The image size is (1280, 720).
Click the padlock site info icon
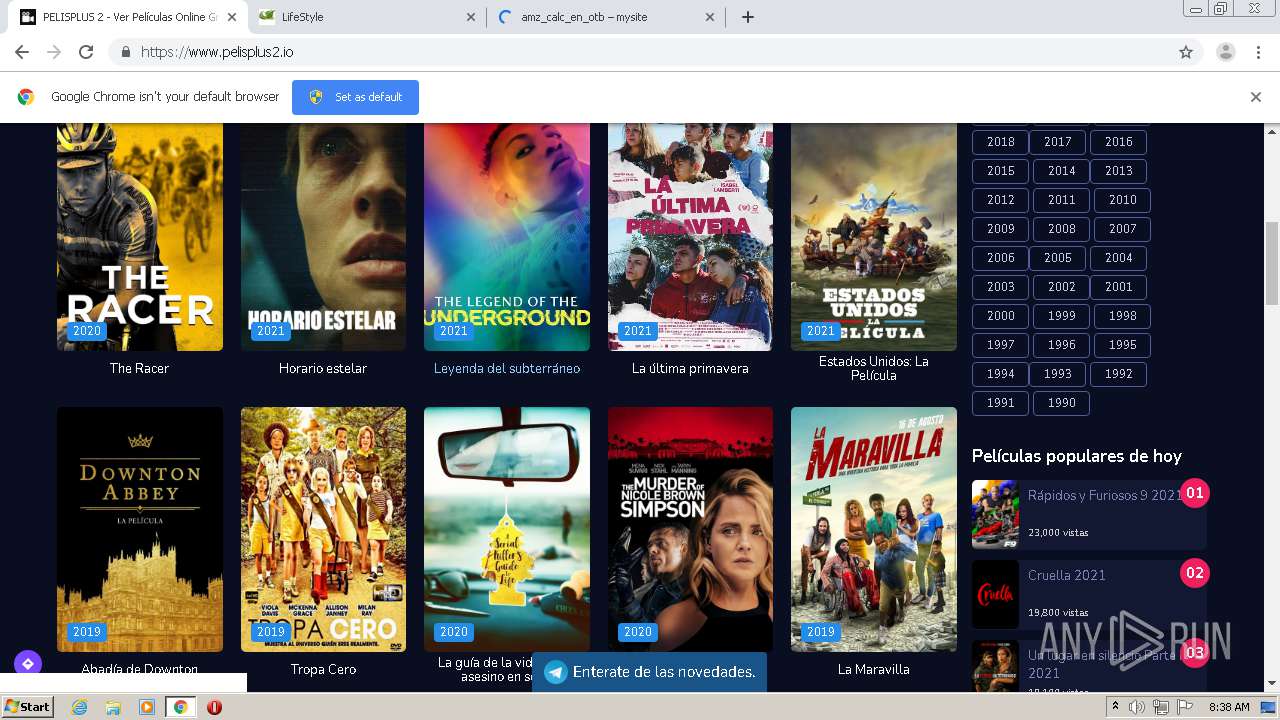pyautogui.click(x=125, y=52)
